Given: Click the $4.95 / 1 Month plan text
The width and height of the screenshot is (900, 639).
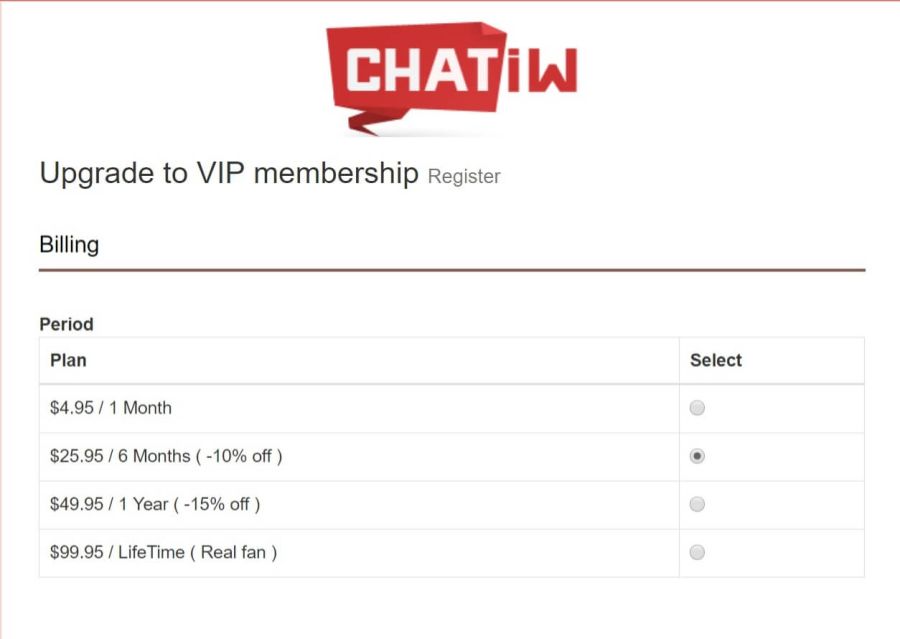Looking at the screenshot, I should 111,407.
